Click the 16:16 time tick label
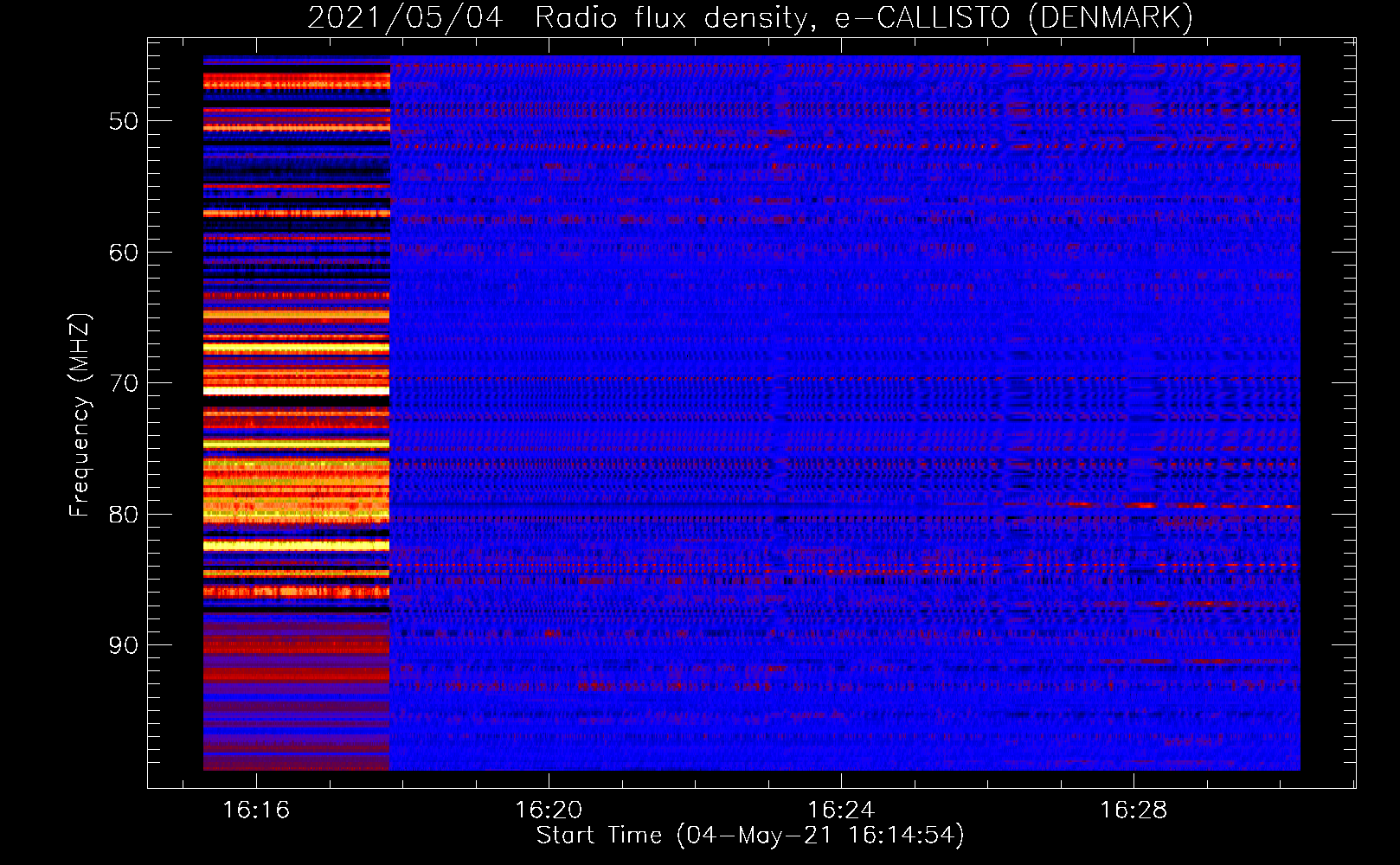Viewport: 1400px width, 865px height. 256,811
